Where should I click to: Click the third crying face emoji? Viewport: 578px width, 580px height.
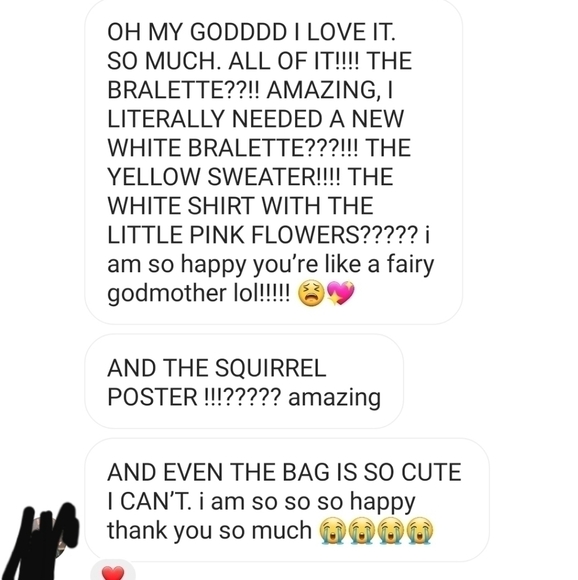click(391, 530)
